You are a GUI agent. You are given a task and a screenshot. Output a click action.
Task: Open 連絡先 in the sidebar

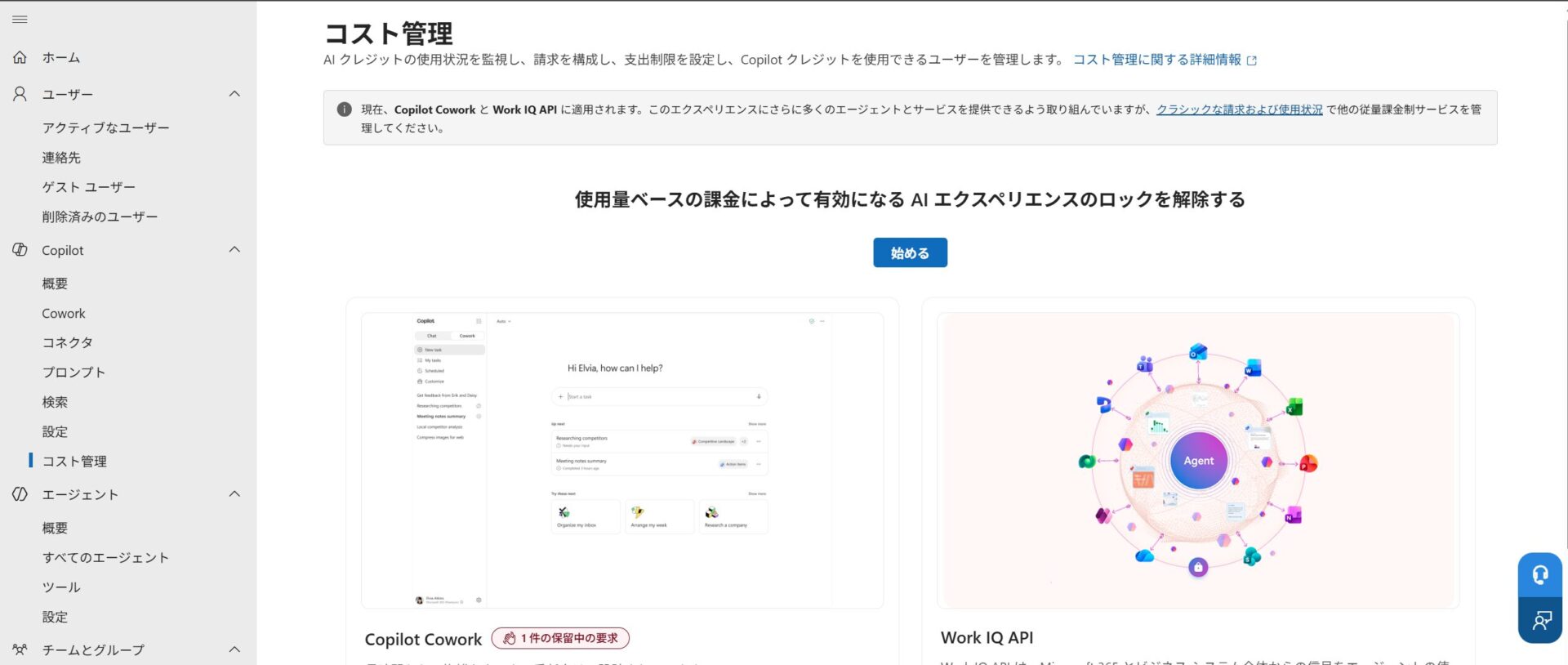click(61, 158)
